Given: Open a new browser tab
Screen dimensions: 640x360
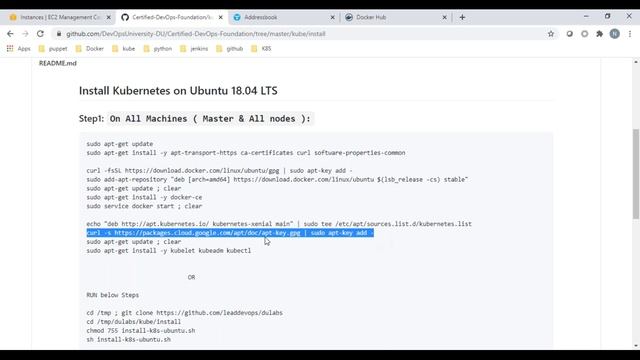Looking at the screenshot, I should coord(462,17).
